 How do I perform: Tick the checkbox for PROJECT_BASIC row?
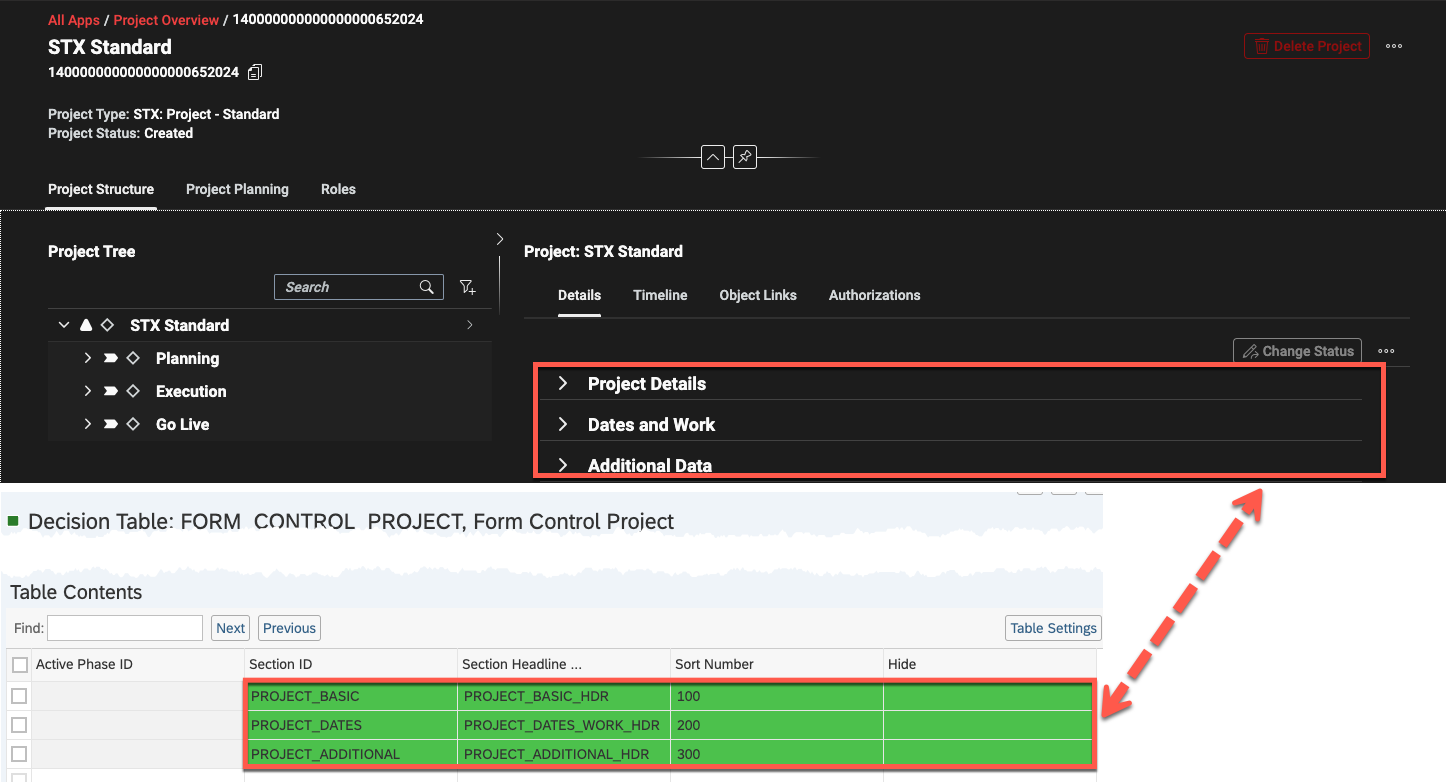(19, 696)
